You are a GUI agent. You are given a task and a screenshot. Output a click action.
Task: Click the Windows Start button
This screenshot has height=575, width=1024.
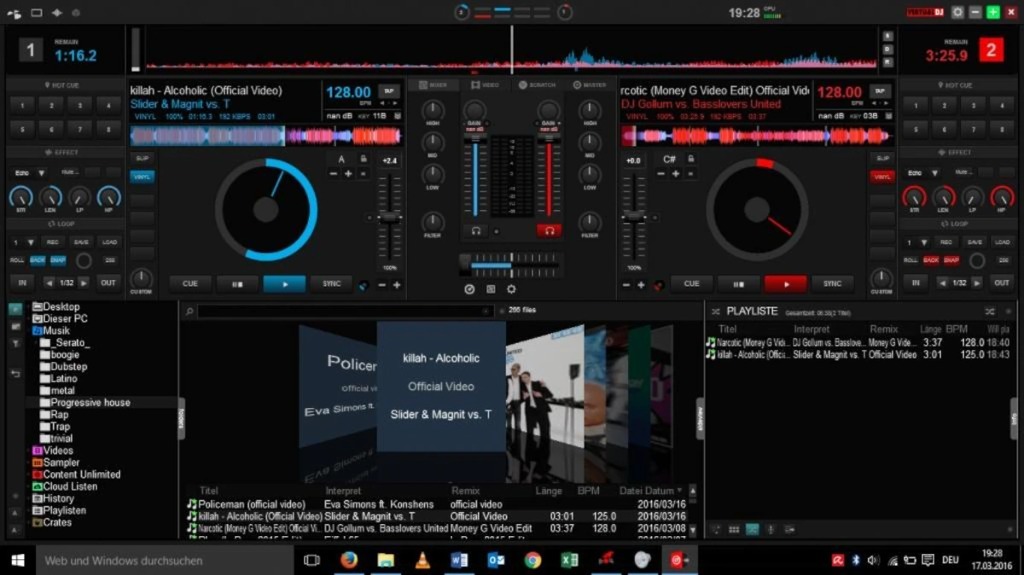click(x=18, y=560)
